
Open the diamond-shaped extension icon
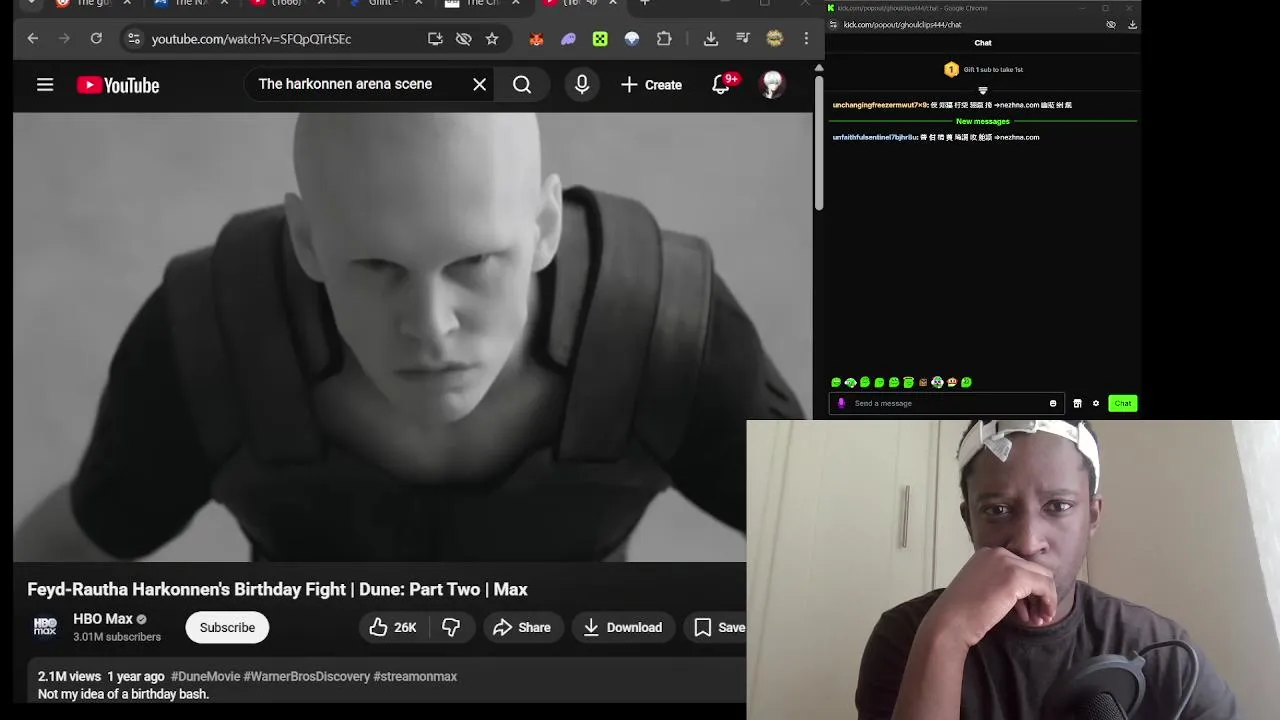pos(632,39)
